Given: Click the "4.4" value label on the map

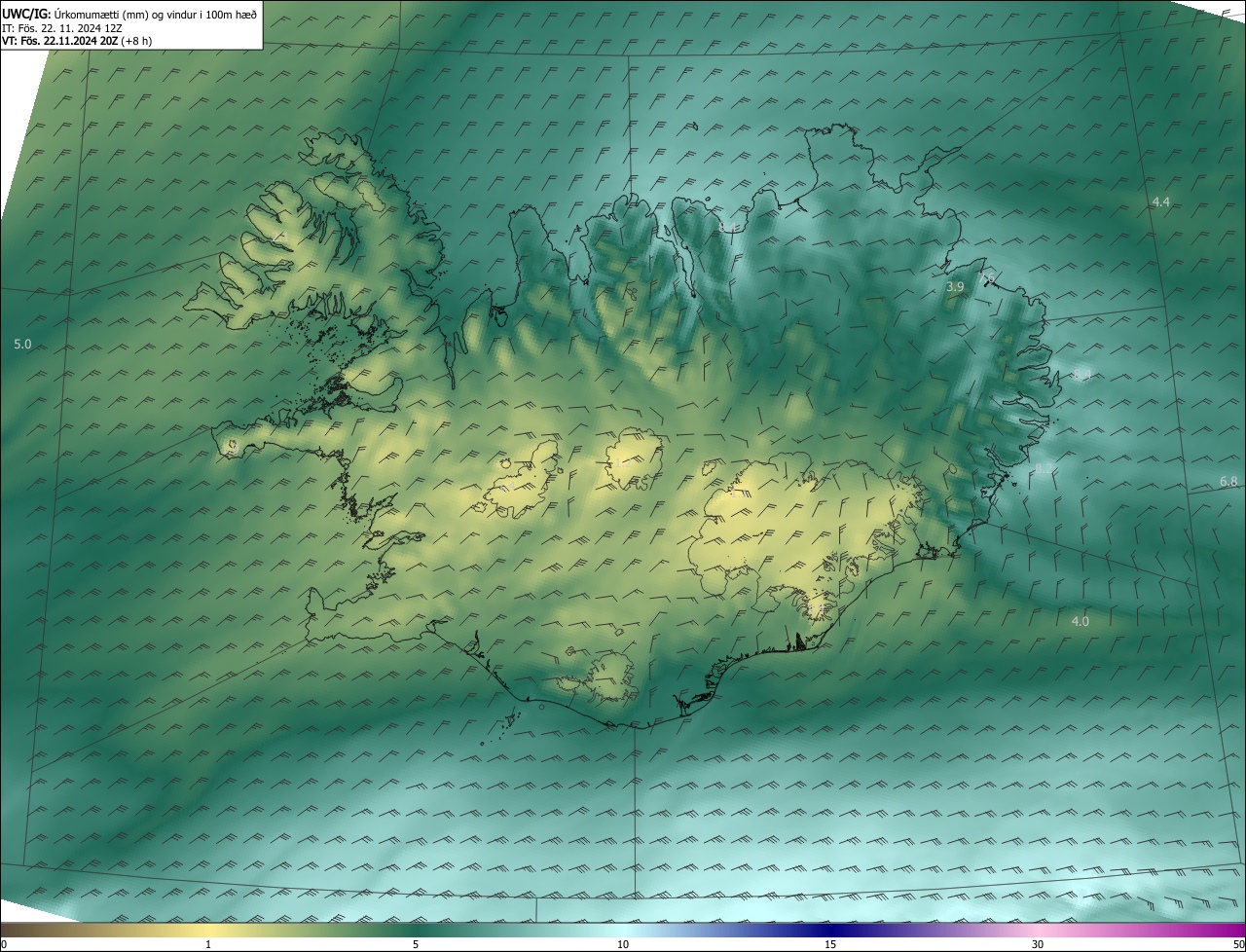Looking at the screenshot, I should [x=1160, y=201].
